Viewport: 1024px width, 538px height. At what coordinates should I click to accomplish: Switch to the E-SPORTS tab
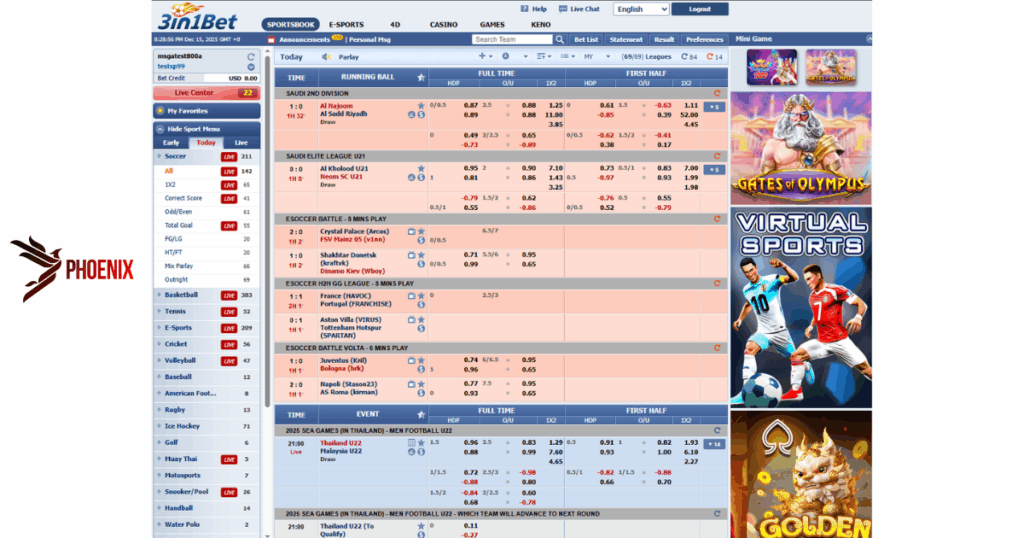point(346,25)
